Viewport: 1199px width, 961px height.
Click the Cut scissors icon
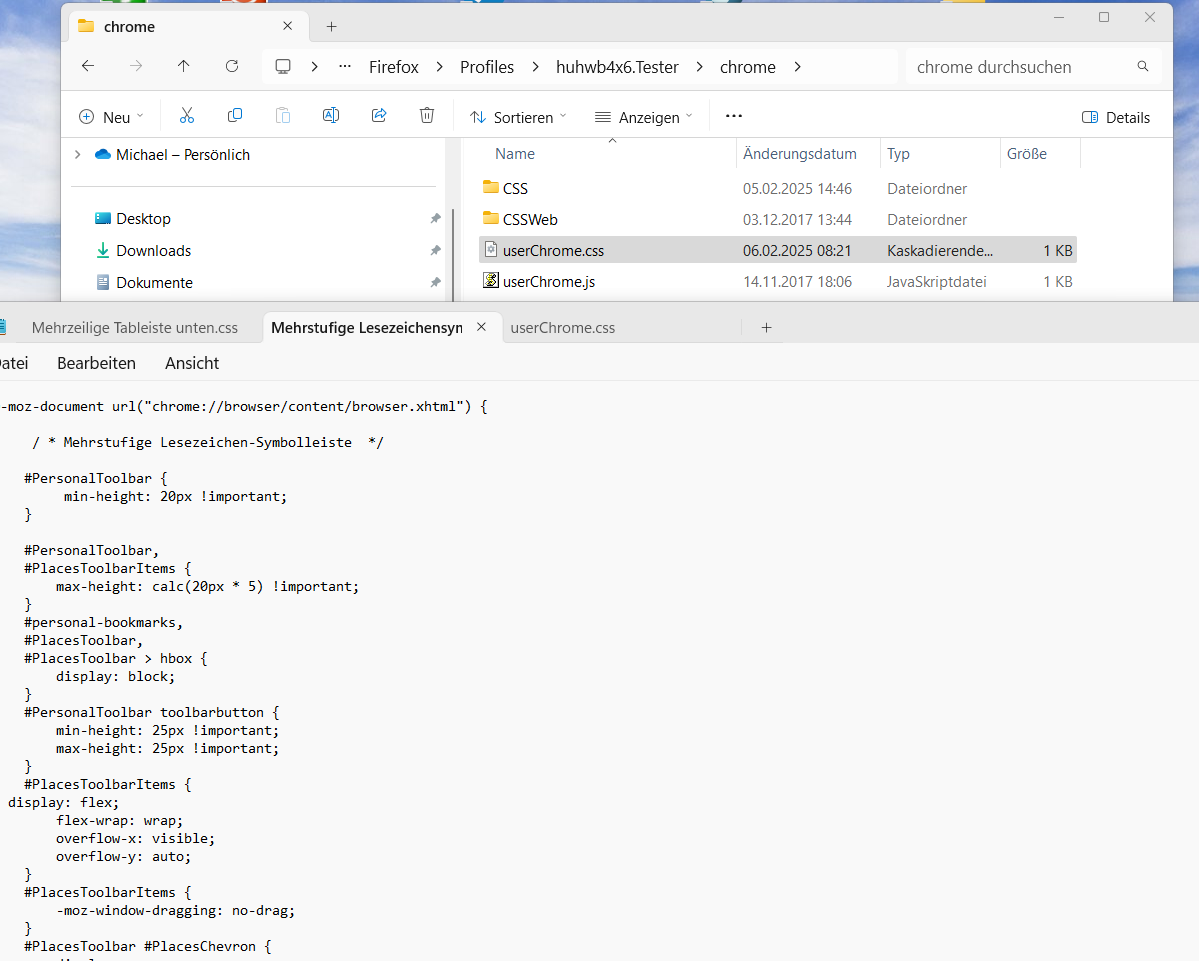(x=187, y=116)
